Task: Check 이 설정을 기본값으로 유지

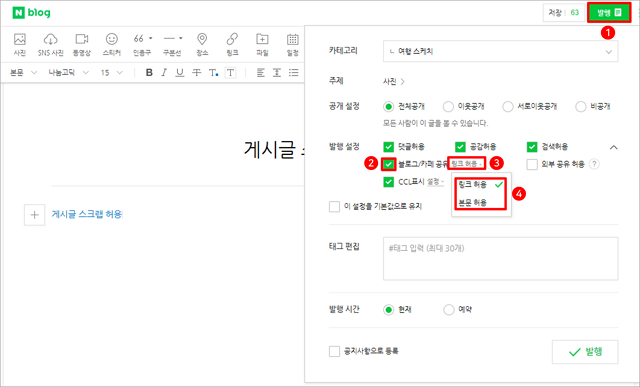Action: click(334, 206)
